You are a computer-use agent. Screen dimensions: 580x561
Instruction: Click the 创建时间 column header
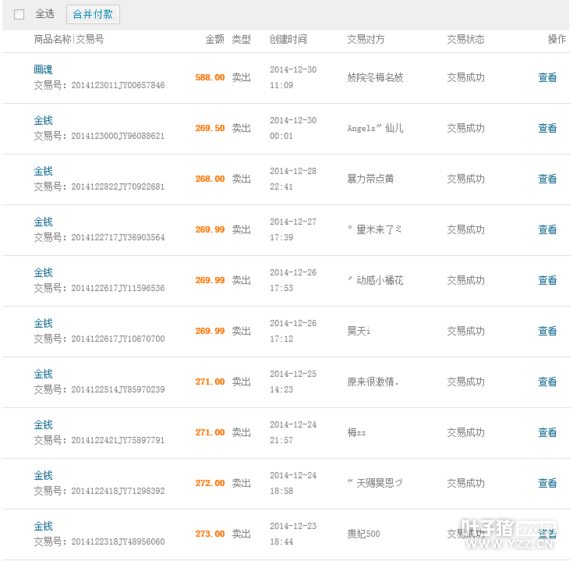288,39
